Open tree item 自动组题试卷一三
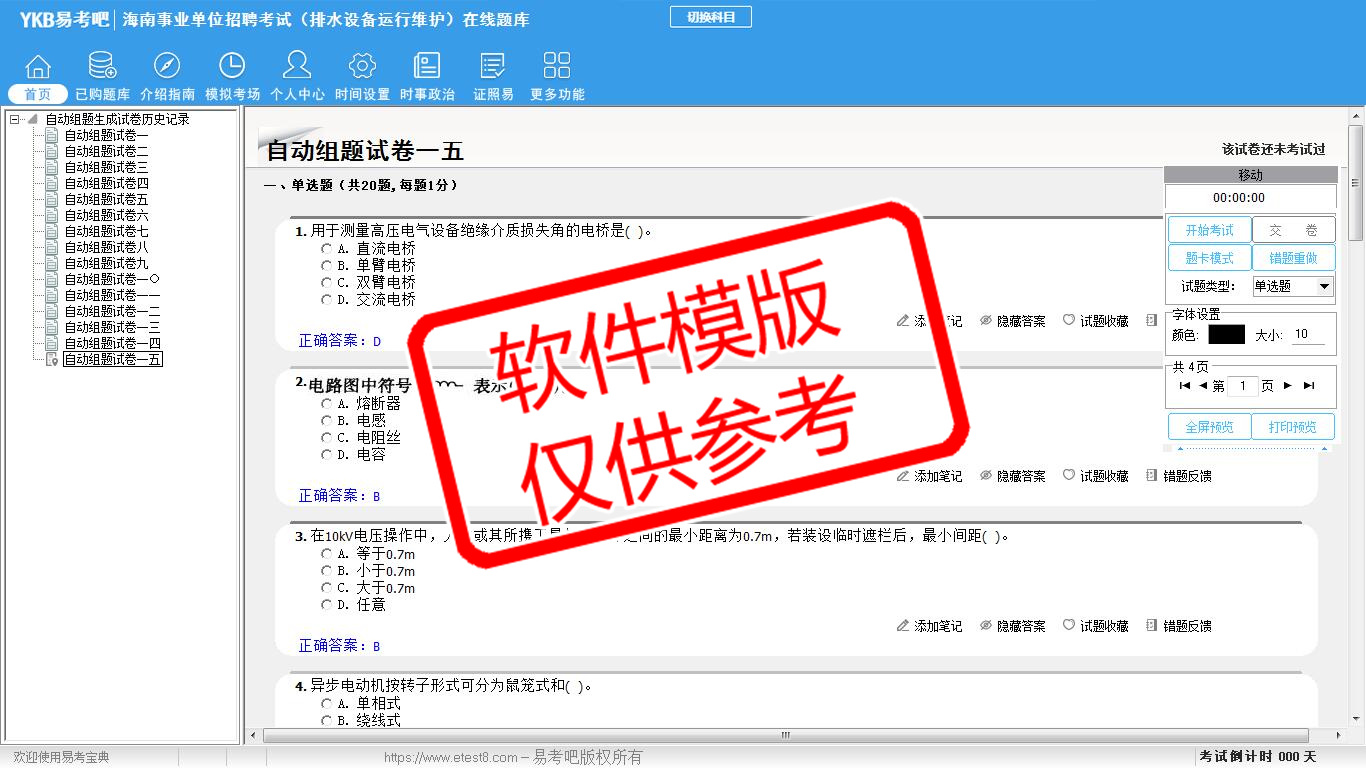This screenshot has width=1366, height=768. [x=112, y=327]
